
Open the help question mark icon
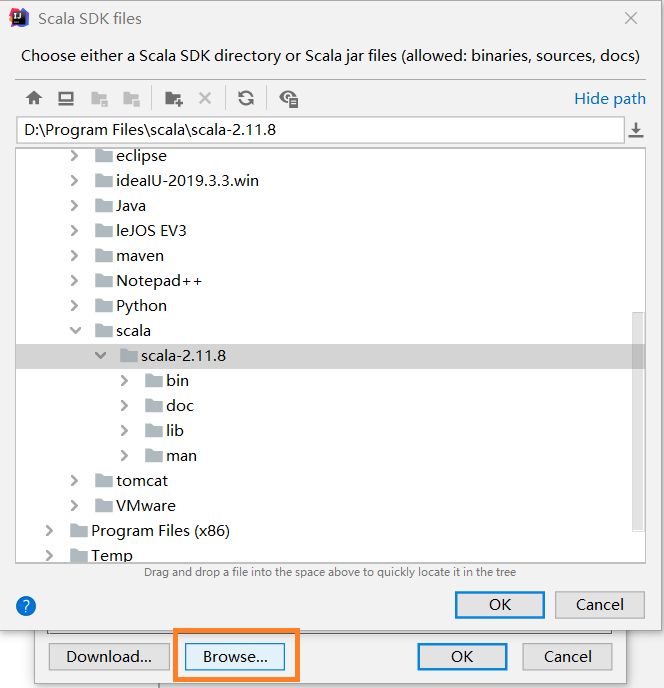coord(26,606)
